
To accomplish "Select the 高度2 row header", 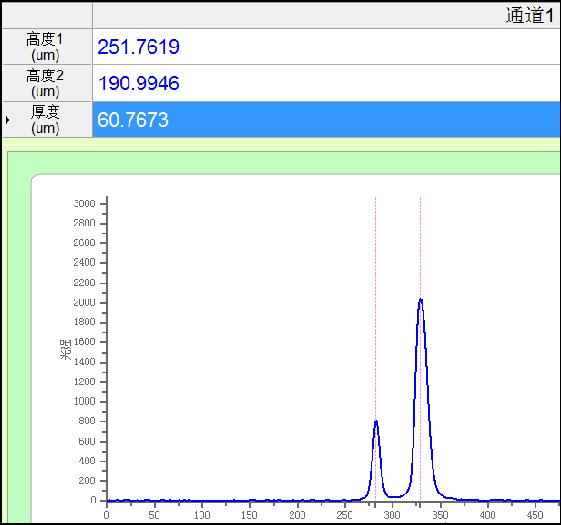I will coord(47,83).
